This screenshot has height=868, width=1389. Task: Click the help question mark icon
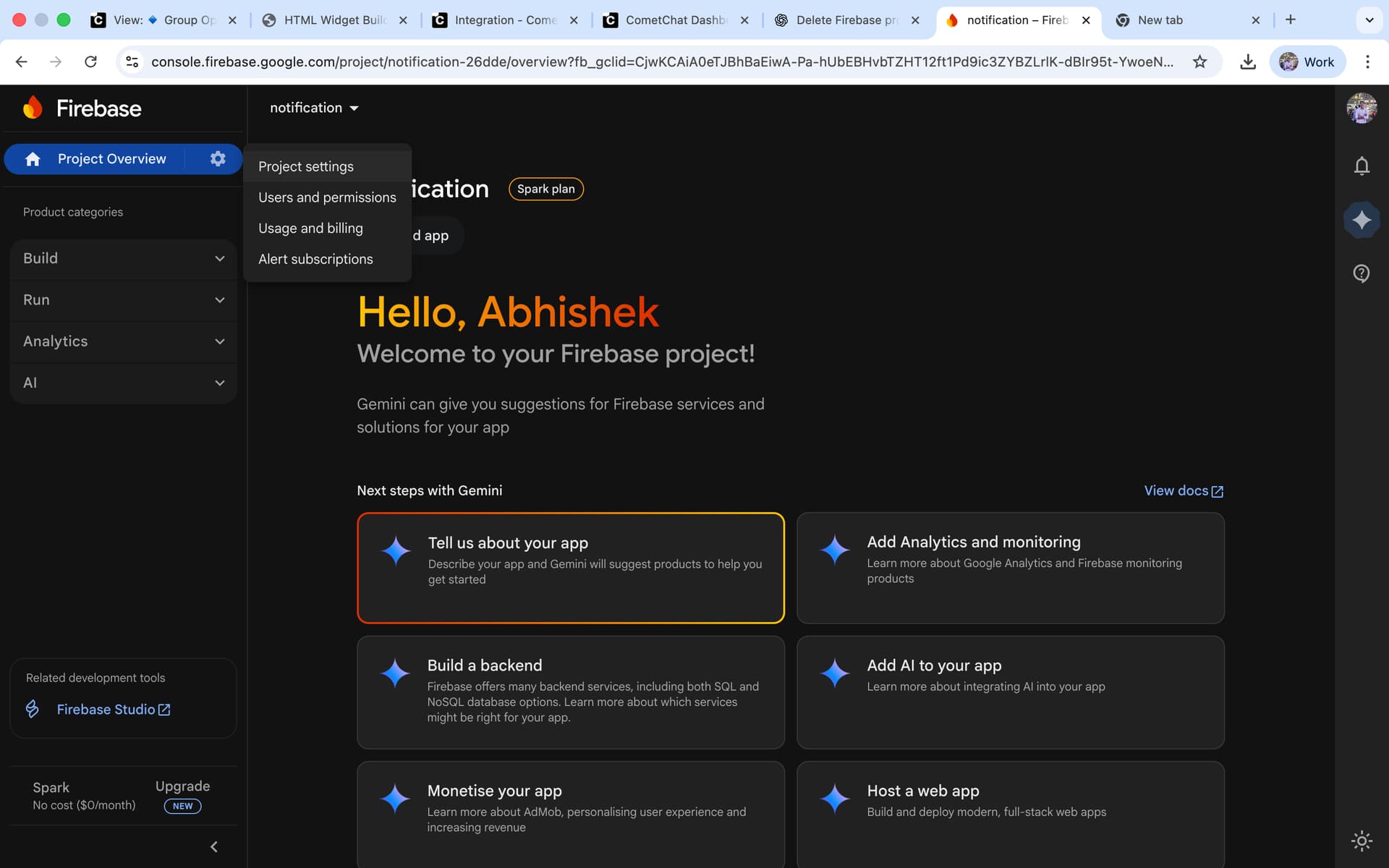pos(1361,273)
